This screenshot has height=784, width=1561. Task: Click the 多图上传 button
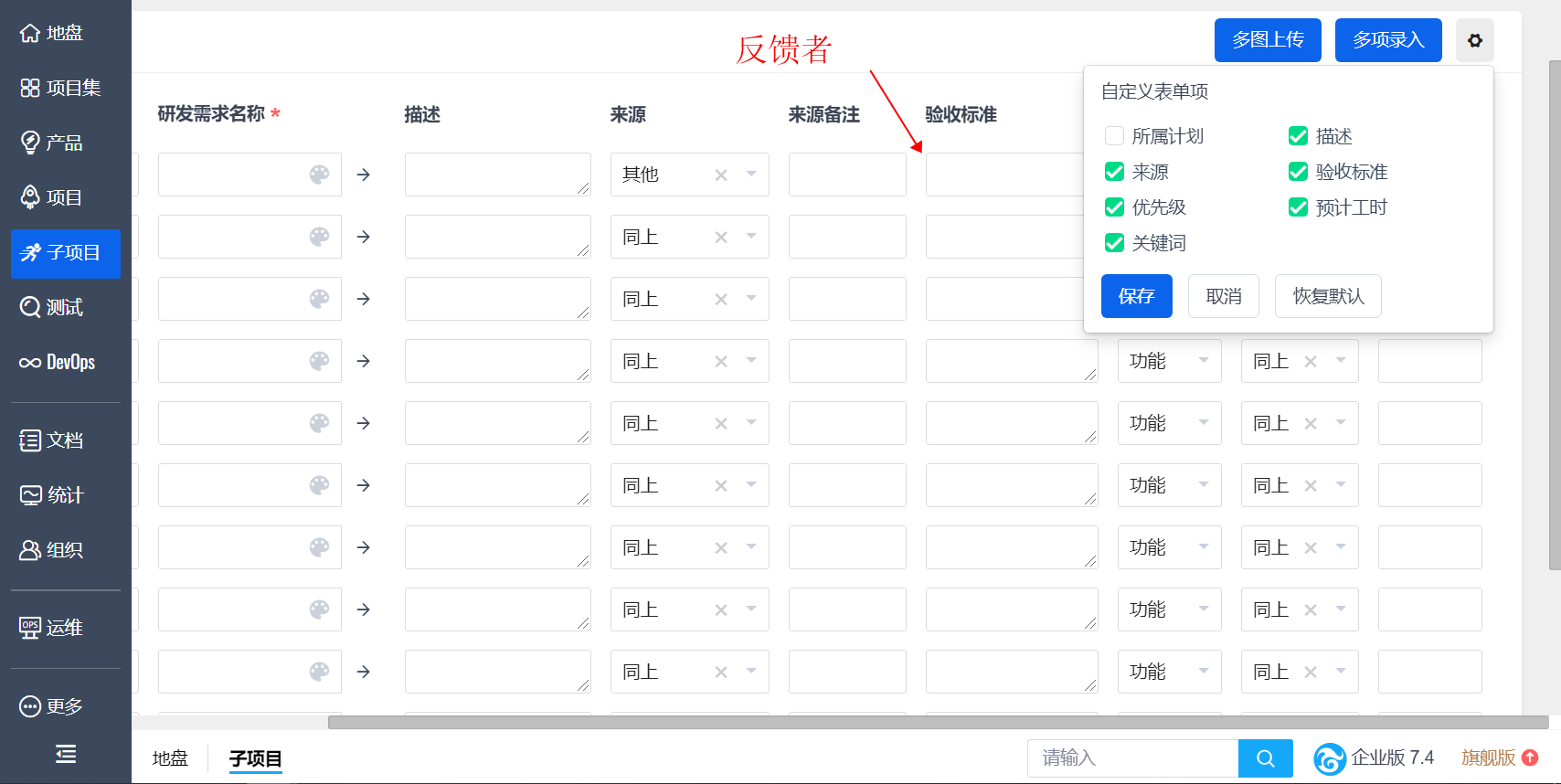point(1268,40)
